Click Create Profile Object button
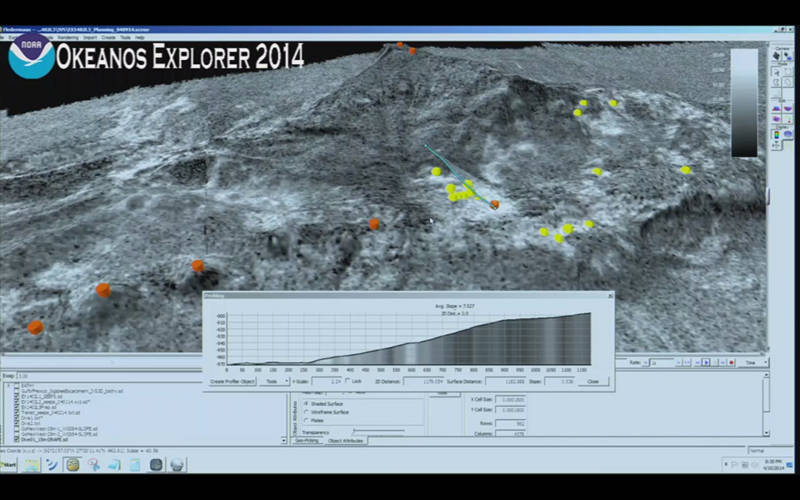The height and width of the screenshot is (500, 800). 233,382
